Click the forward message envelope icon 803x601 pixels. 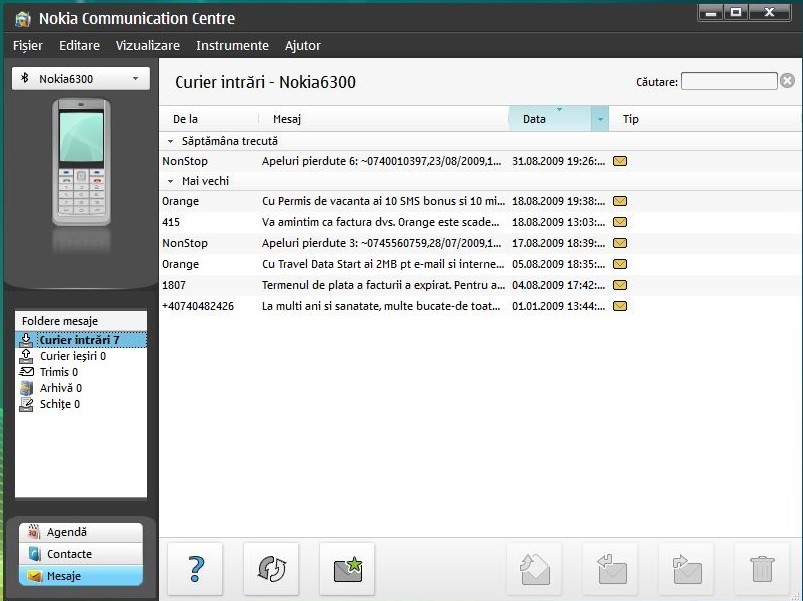click(x=686, y=569)
